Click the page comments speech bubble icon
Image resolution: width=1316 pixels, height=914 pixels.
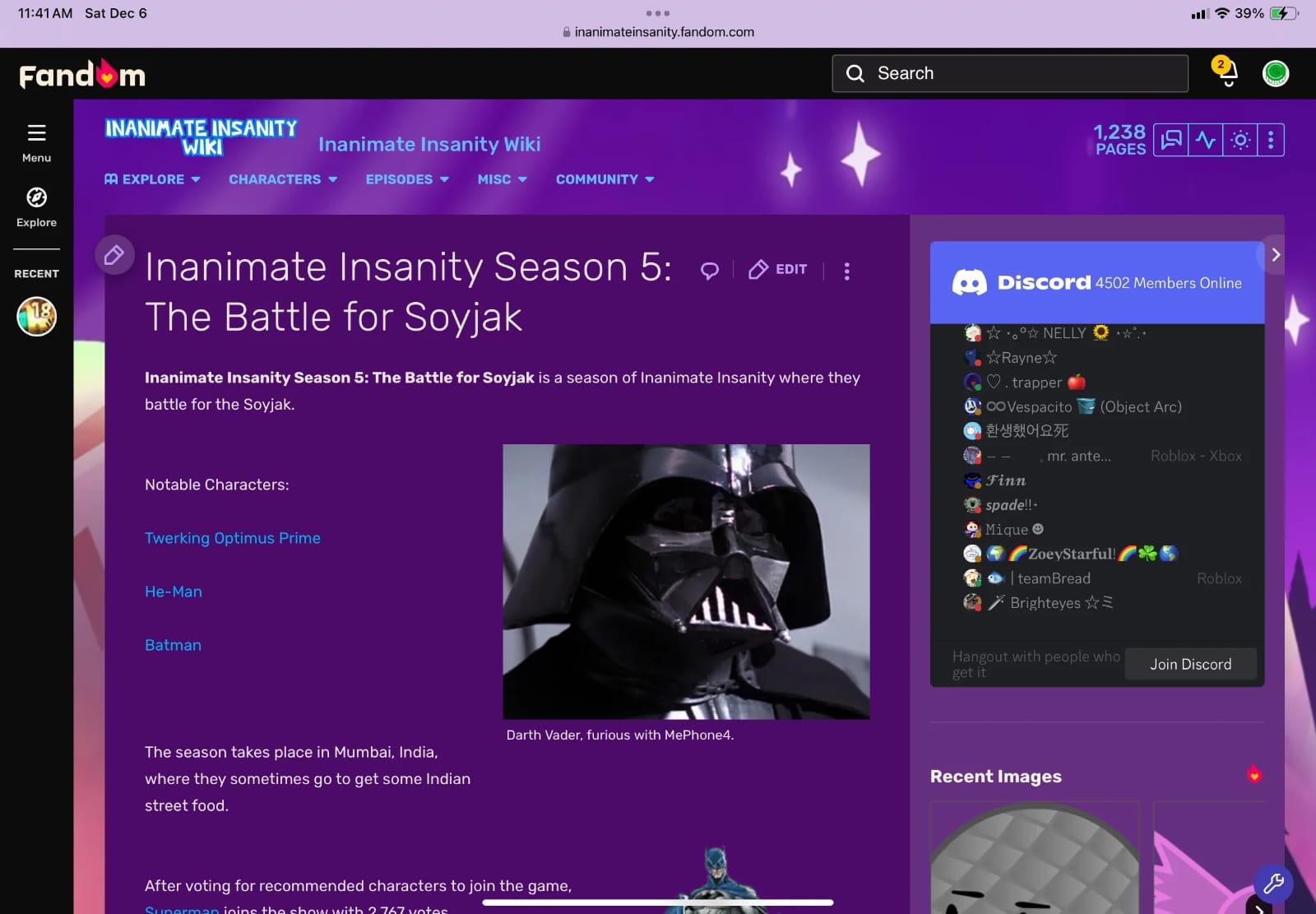tap(709, 271)
